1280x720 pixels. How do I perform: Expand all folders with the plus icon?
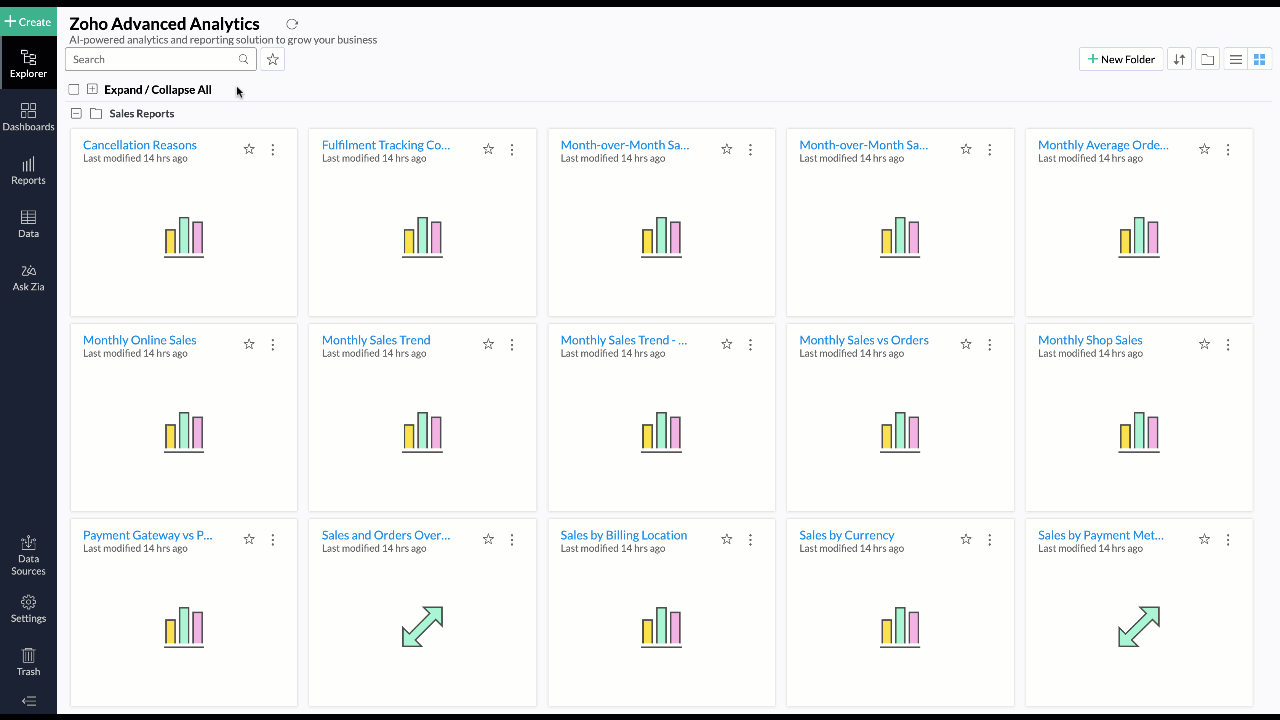(92, 90)
